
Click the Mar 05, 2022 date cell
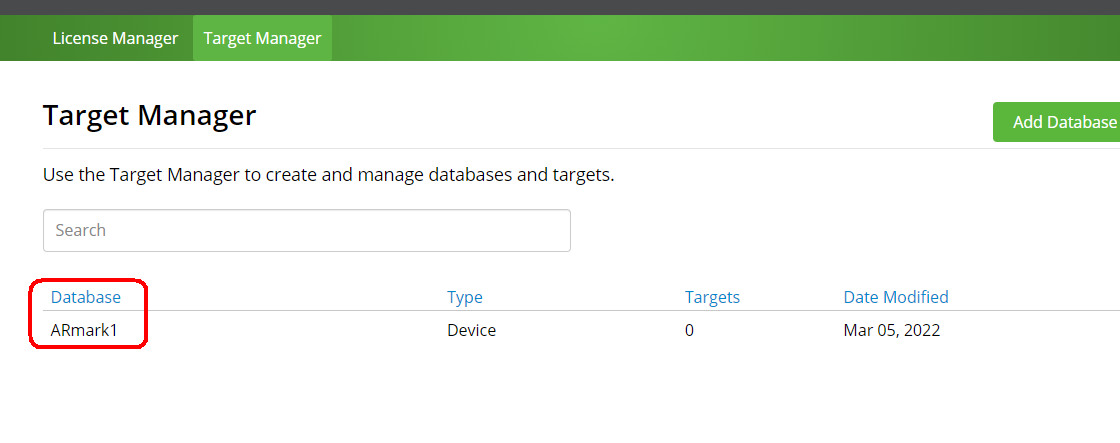pos(891,330)
